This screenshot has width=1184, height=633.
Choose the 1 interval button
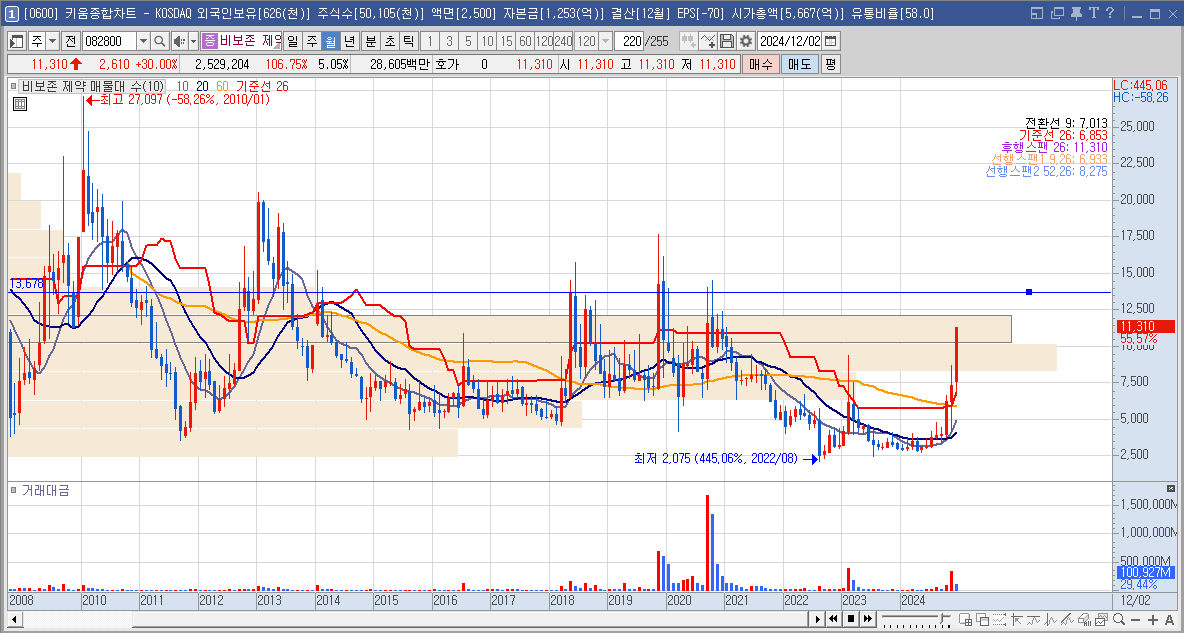430,42
